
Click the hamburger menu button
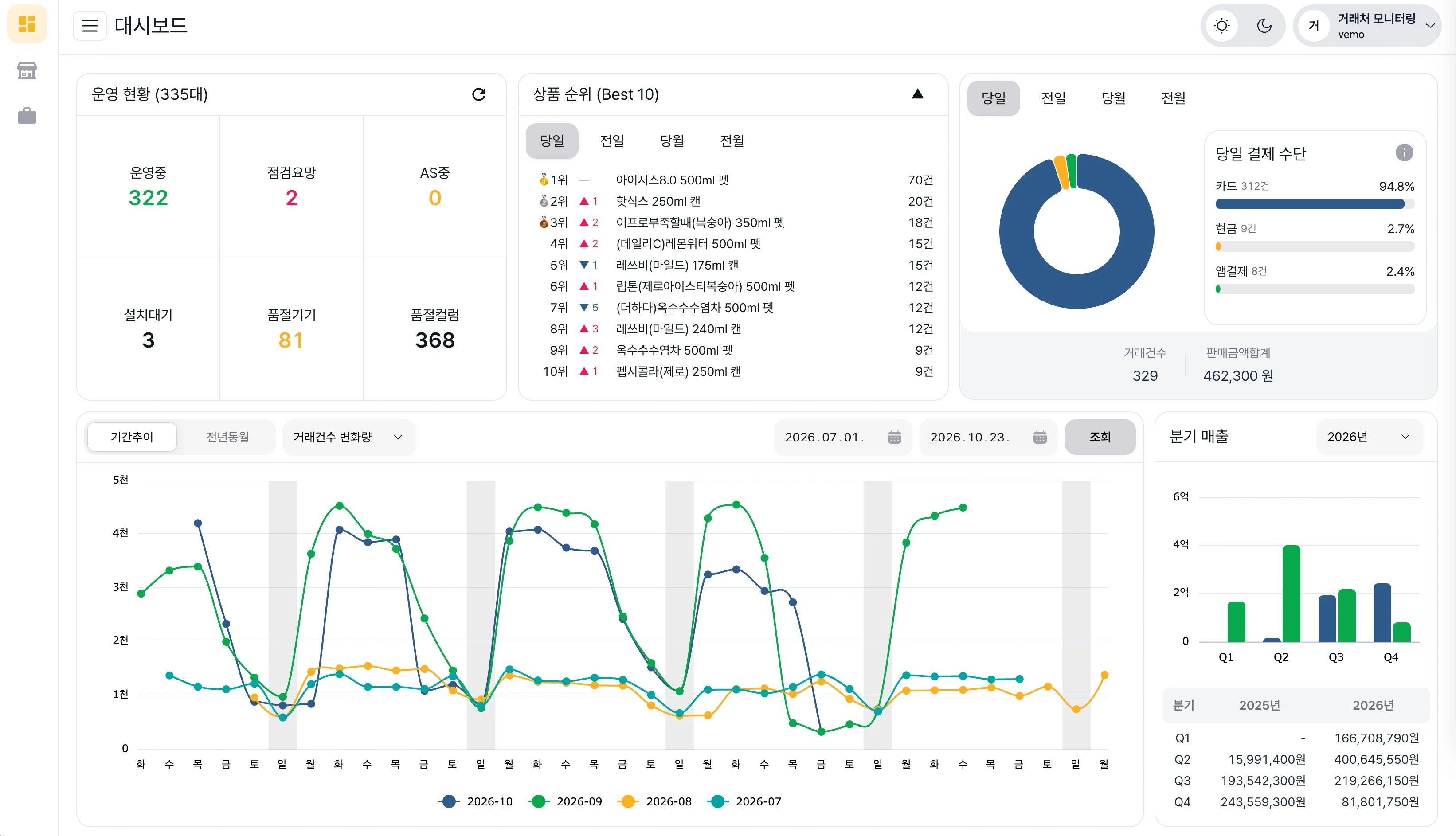coord(90,25)
